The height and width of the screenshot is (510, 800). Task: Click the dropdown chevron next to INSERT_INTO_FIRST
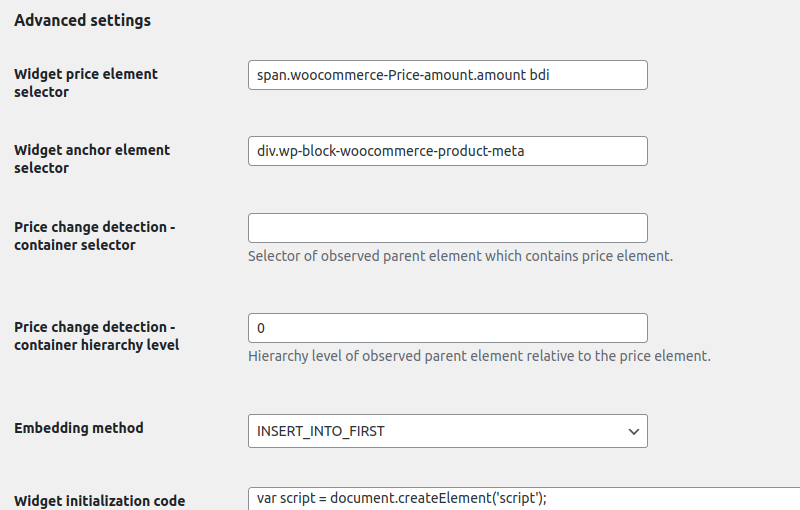click(x=634, y=431)
